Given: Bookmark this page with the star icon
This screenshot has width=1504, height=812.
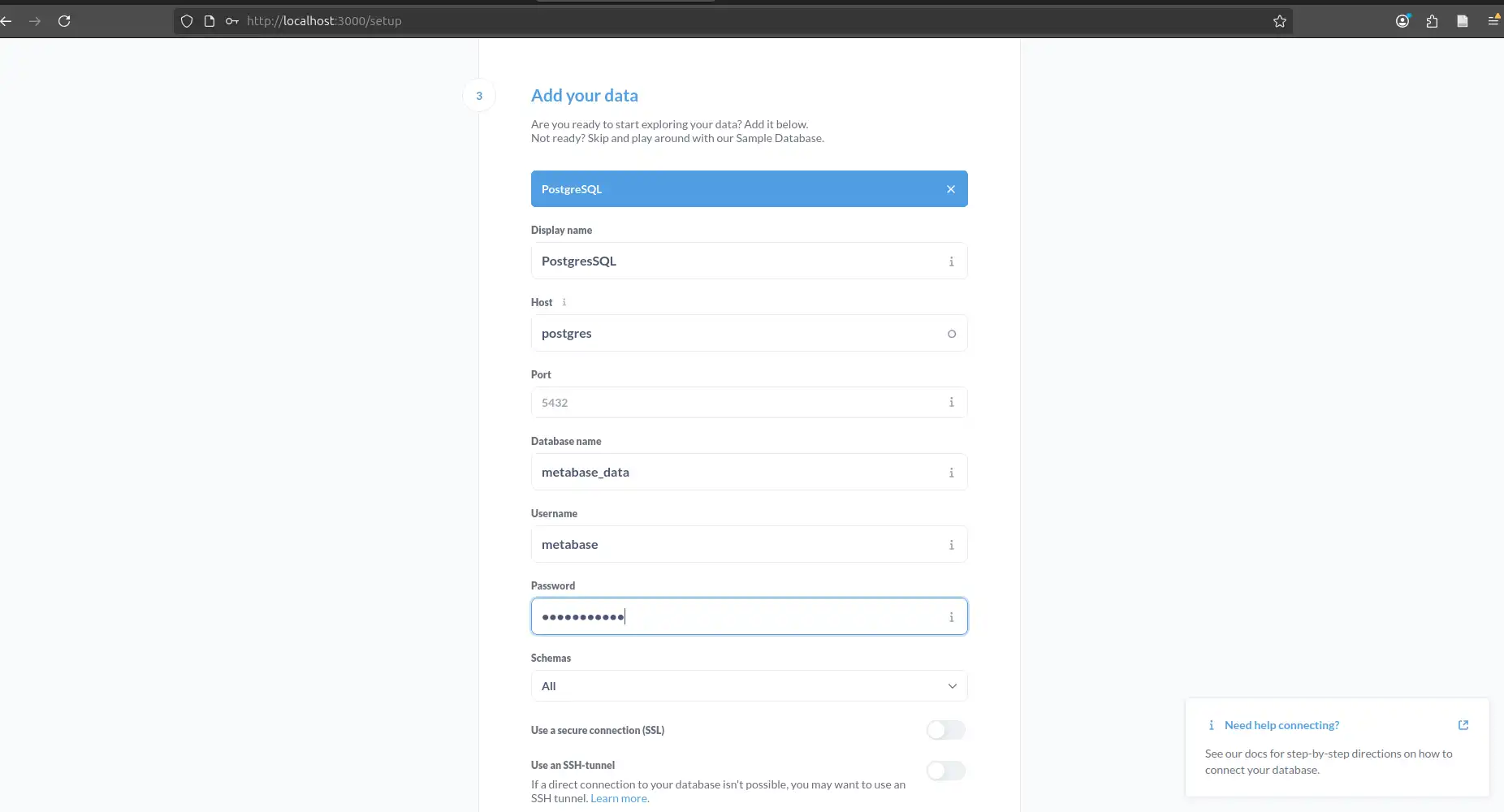Looking at the screenshot, I should pyautogui.click(x=1280, y=21).
